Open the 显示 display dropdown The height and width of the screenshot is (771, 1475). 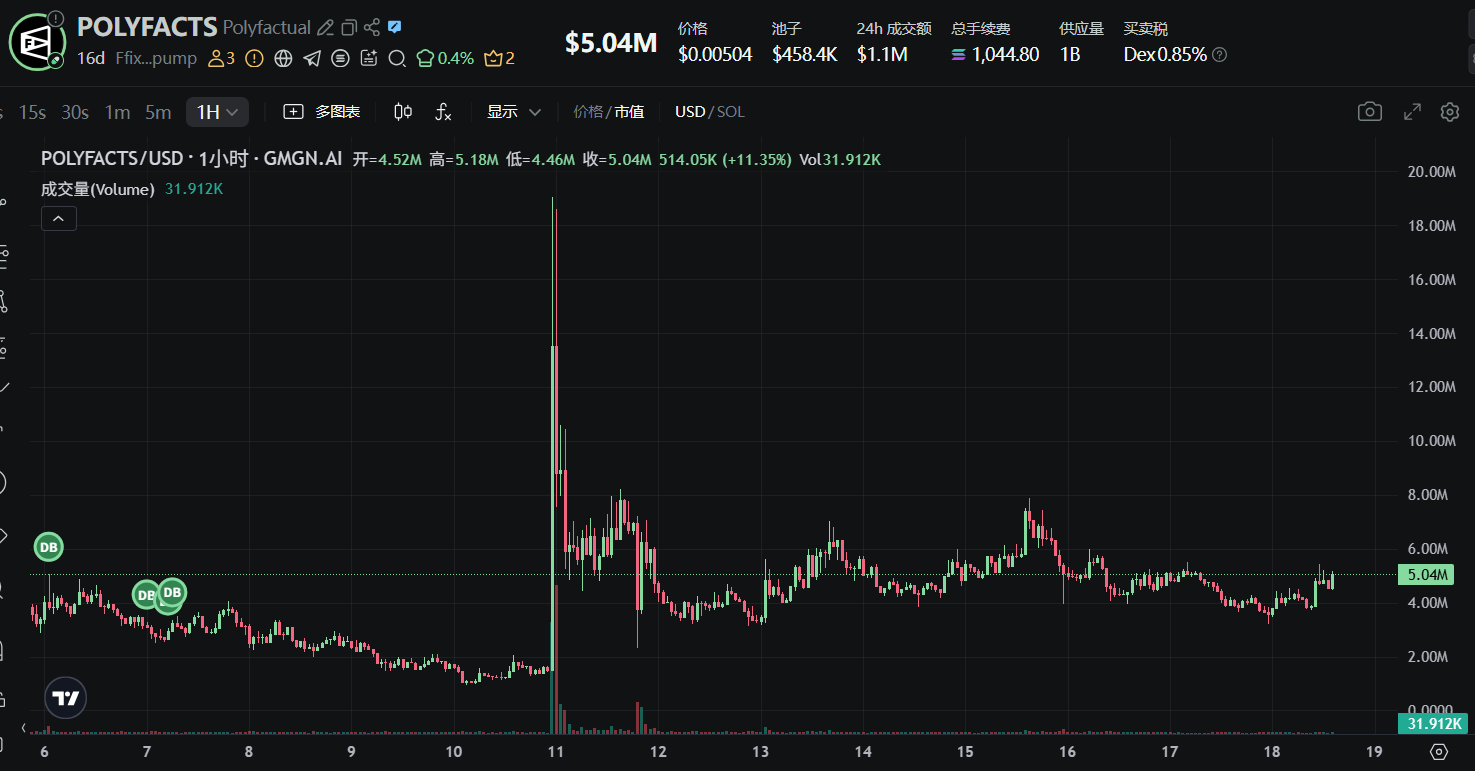tap(513, 112)
